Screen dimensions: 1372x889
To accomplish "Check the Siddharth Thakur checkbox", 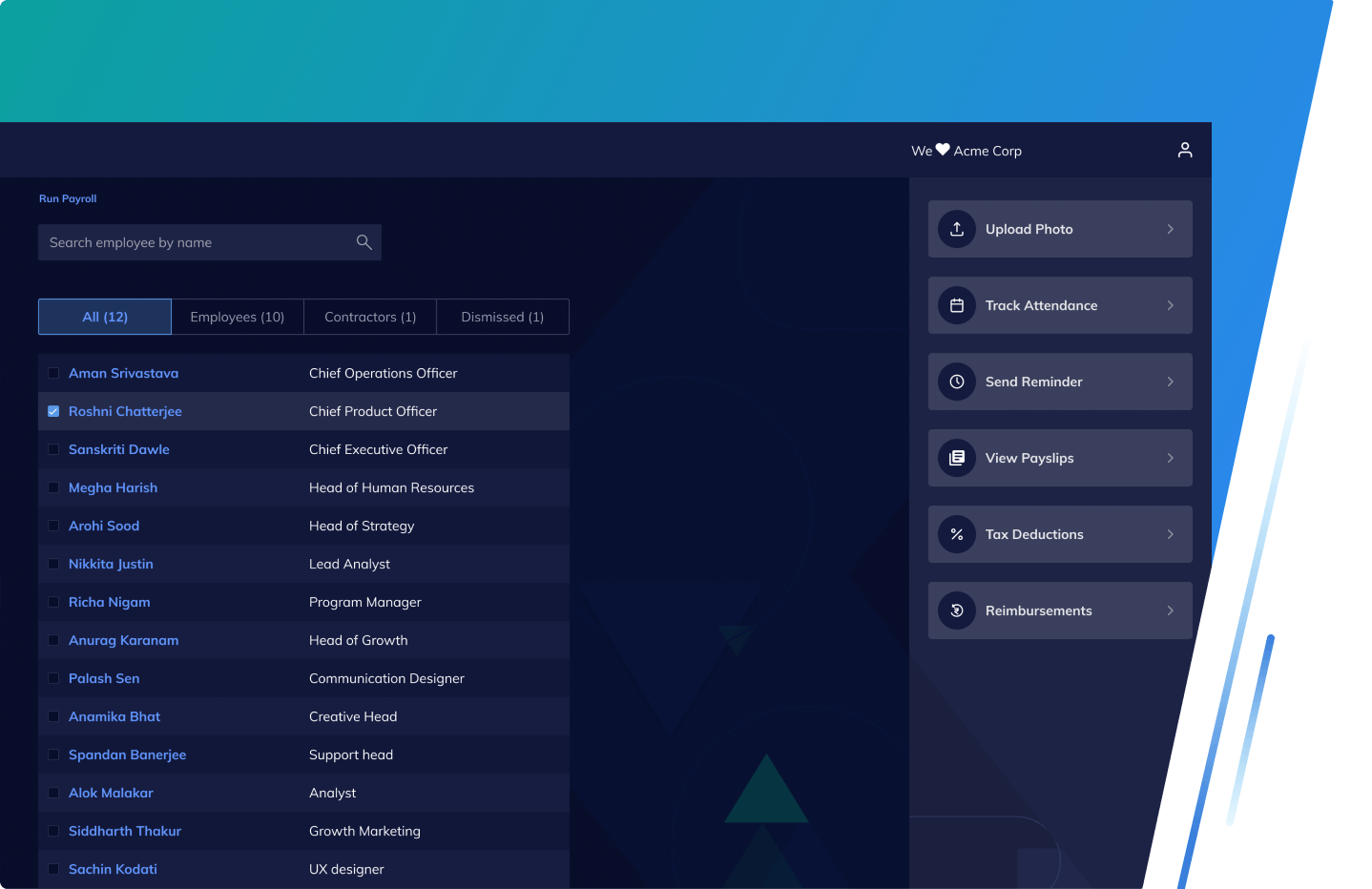I will [x=53, y=831].
